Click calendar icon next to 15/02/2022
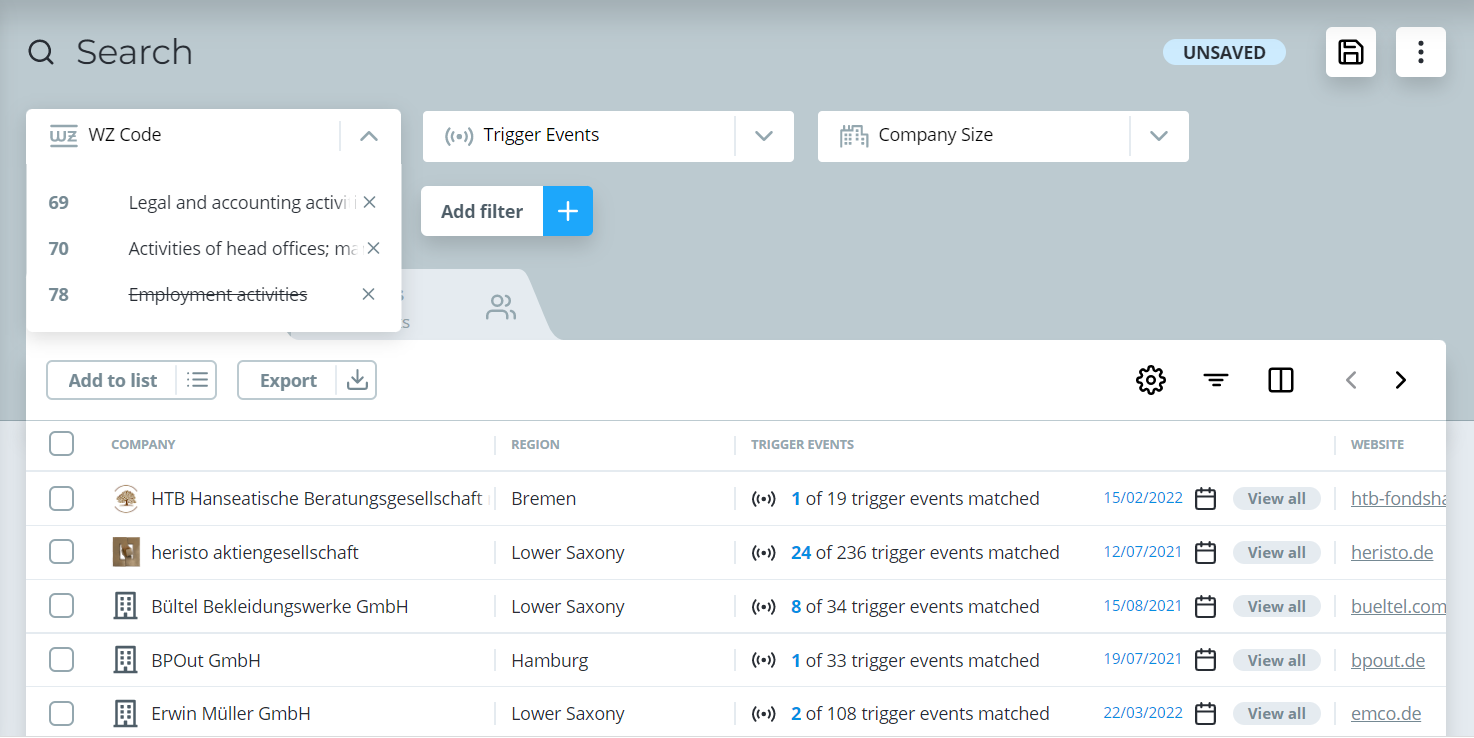Viewport: 1474px width, 738px height. pyautogui.click(x=1206, y=498)
